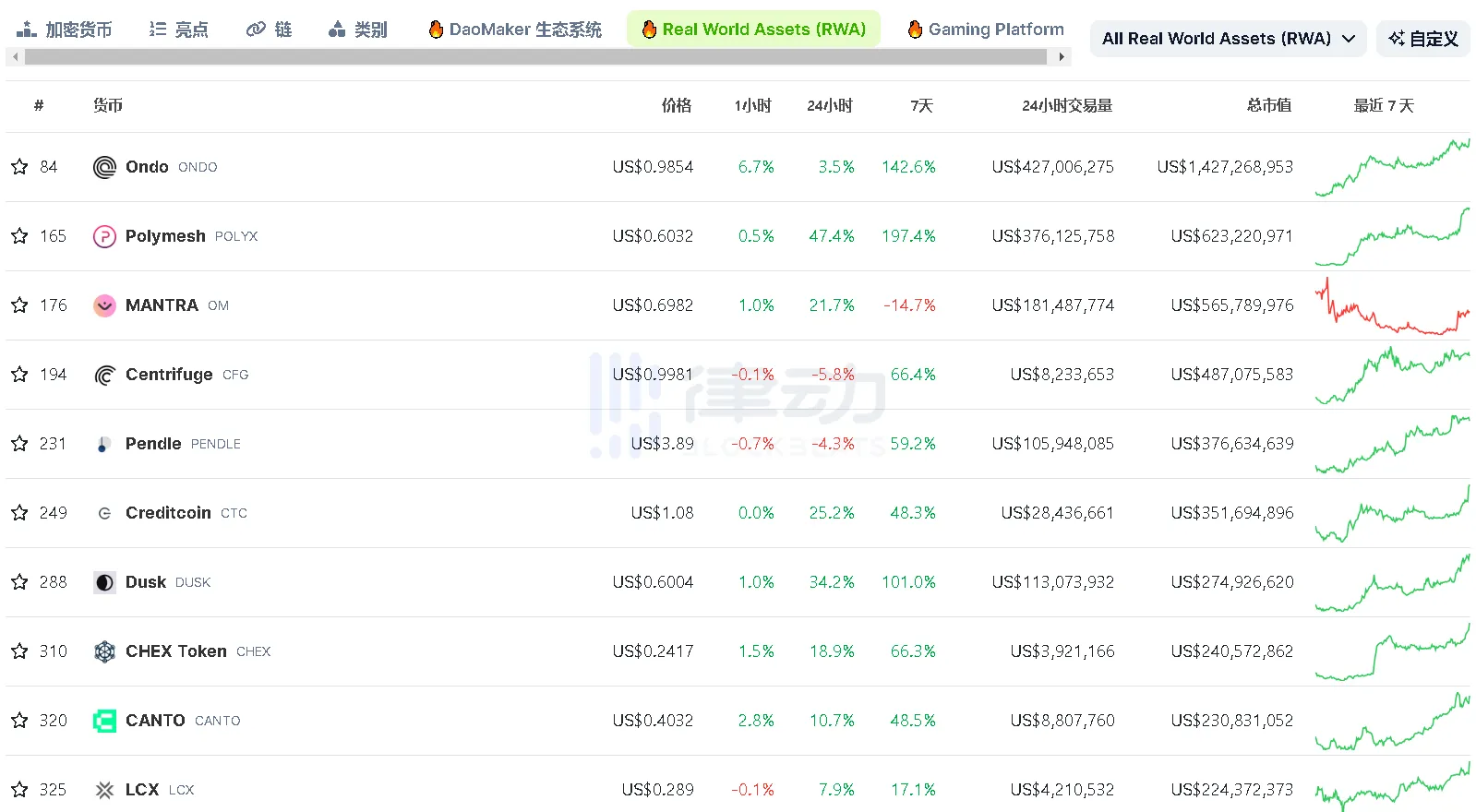This screenshot has width=1476, height=812.
Task: Star the Creditcoin row as favorite
Action: pos(19,513)
